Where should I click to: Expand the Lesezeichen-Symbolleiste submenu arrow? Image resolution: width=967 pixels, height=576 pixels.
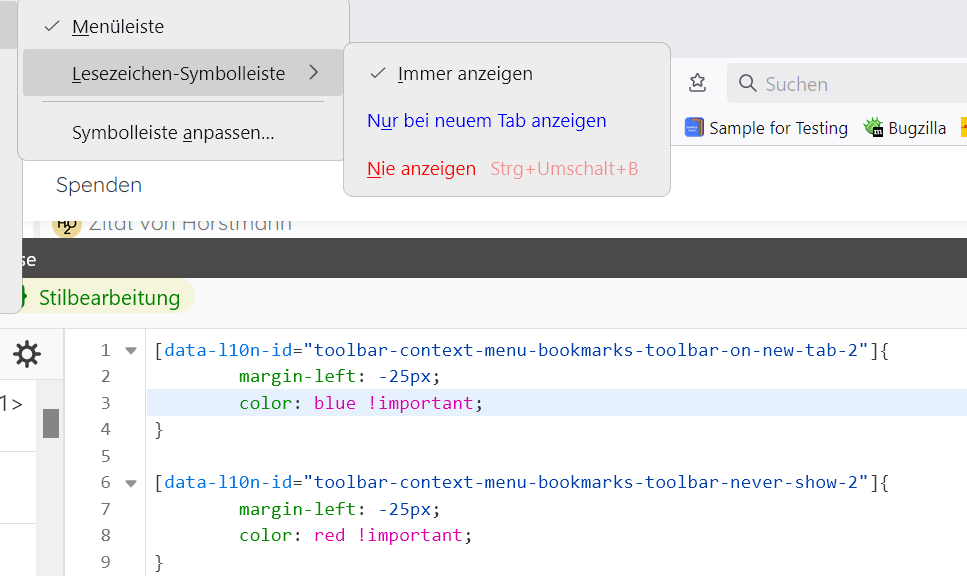point(313,73)
